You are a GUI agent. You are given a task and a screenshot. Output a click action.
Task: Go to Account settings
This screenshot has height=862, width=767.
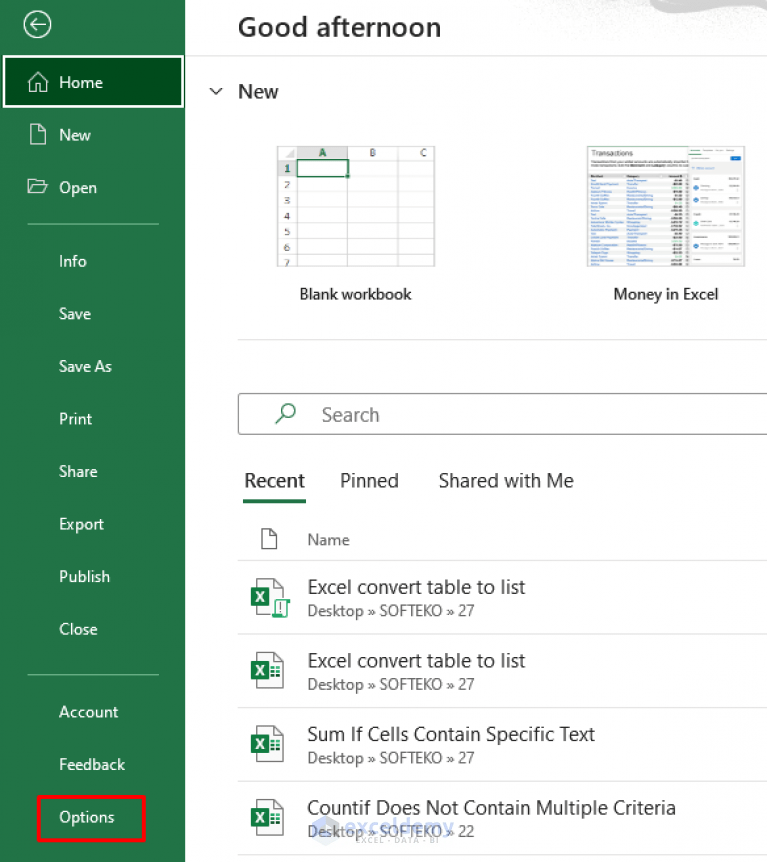(x=88, y=711)
